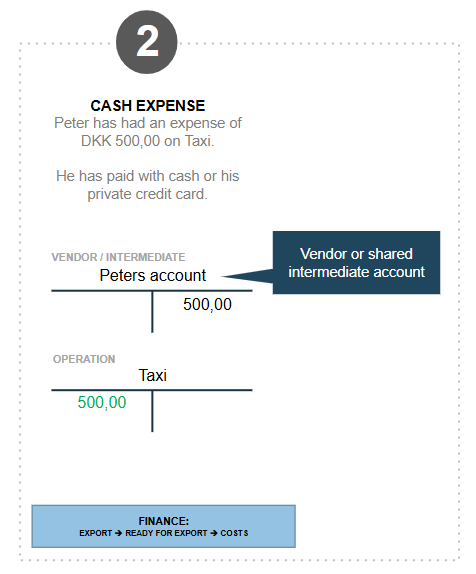Click the COSTS text in finance box
The image size is (476, 574).
tap(234, 533)
